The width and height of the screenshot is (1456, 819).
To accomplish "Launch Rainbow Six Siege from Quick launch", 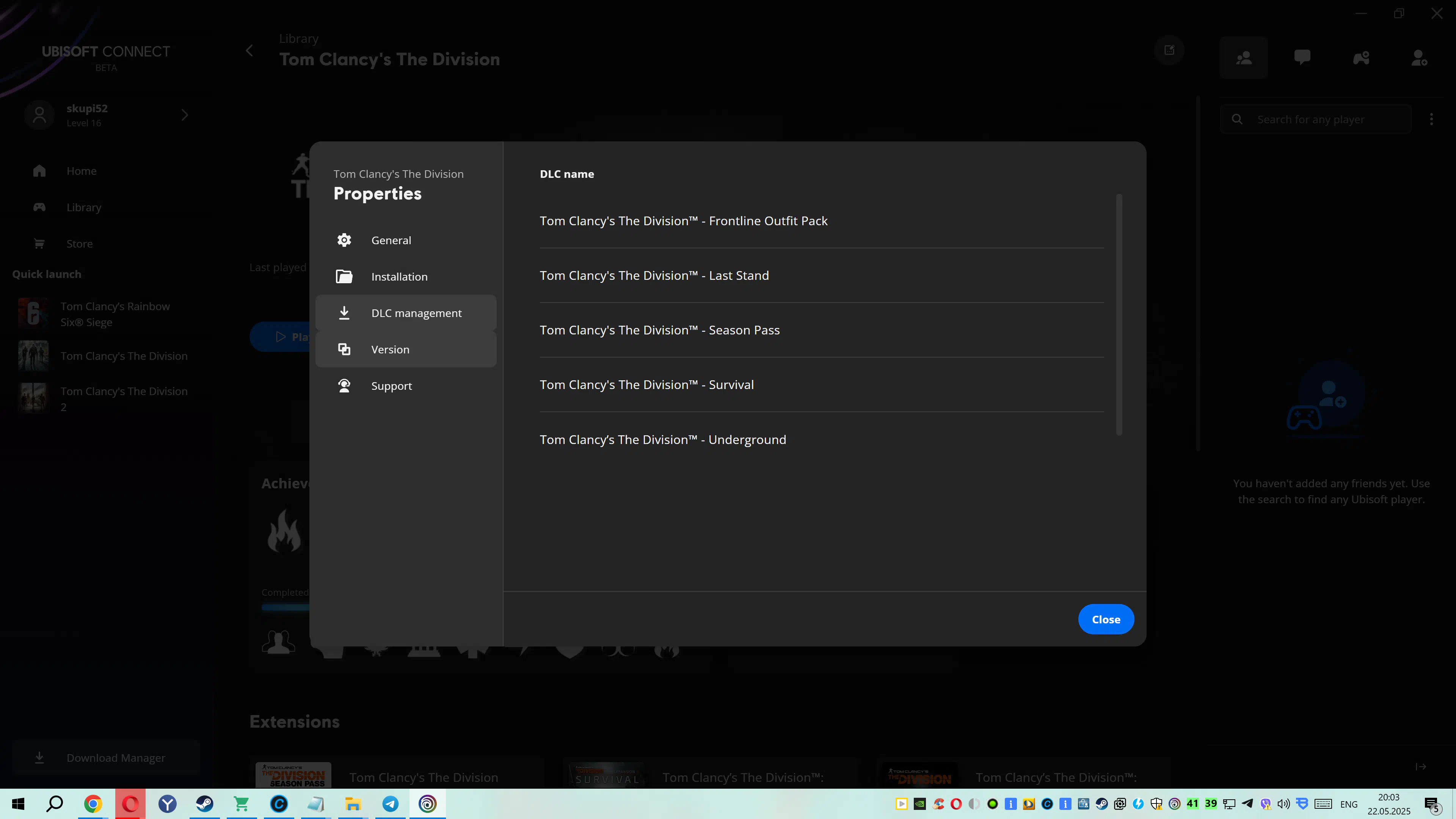I will 106,314.
